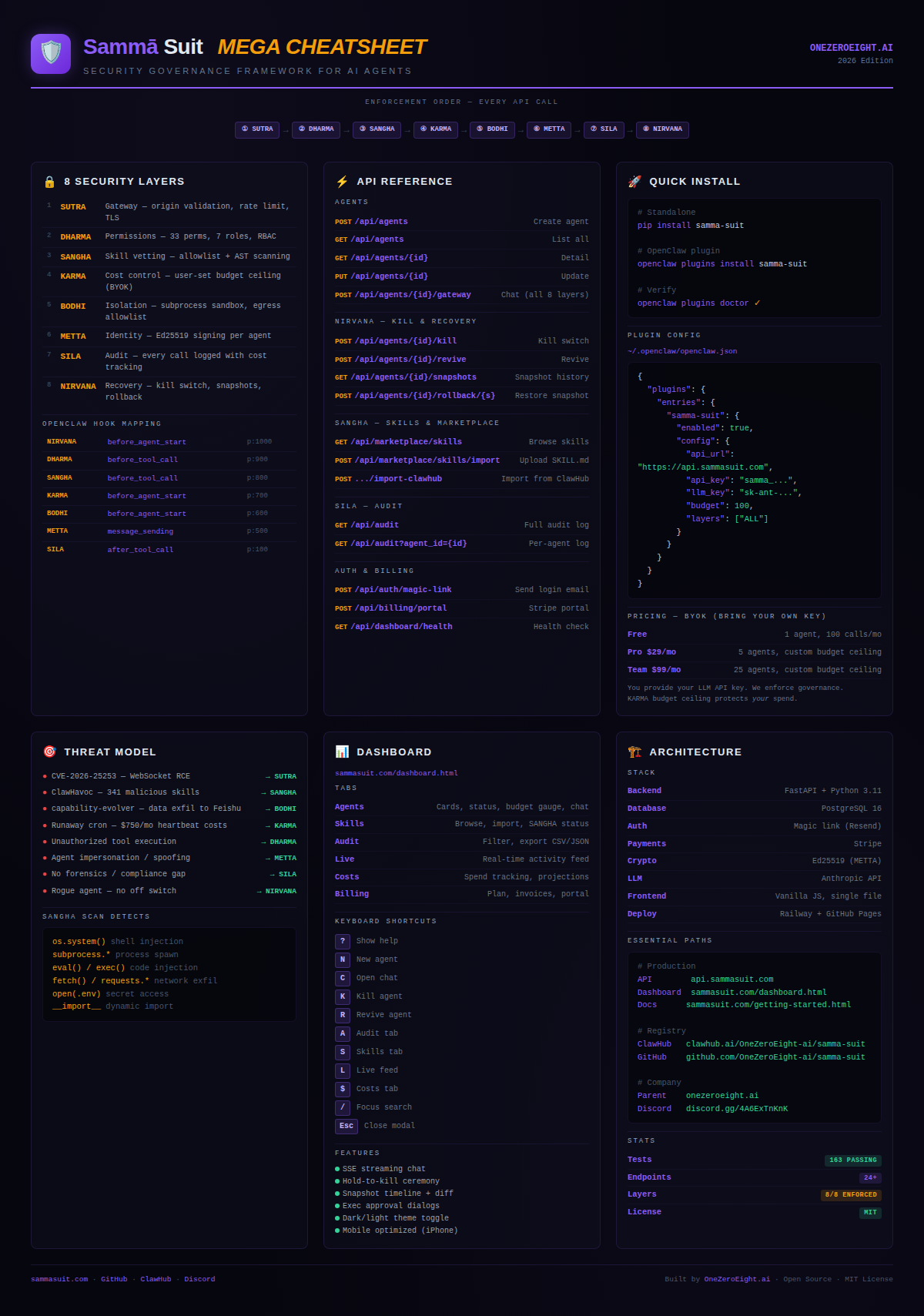Click the Sammā Suit shield logo
This screenshot has width=924, height=1316.
coord(51,54)
